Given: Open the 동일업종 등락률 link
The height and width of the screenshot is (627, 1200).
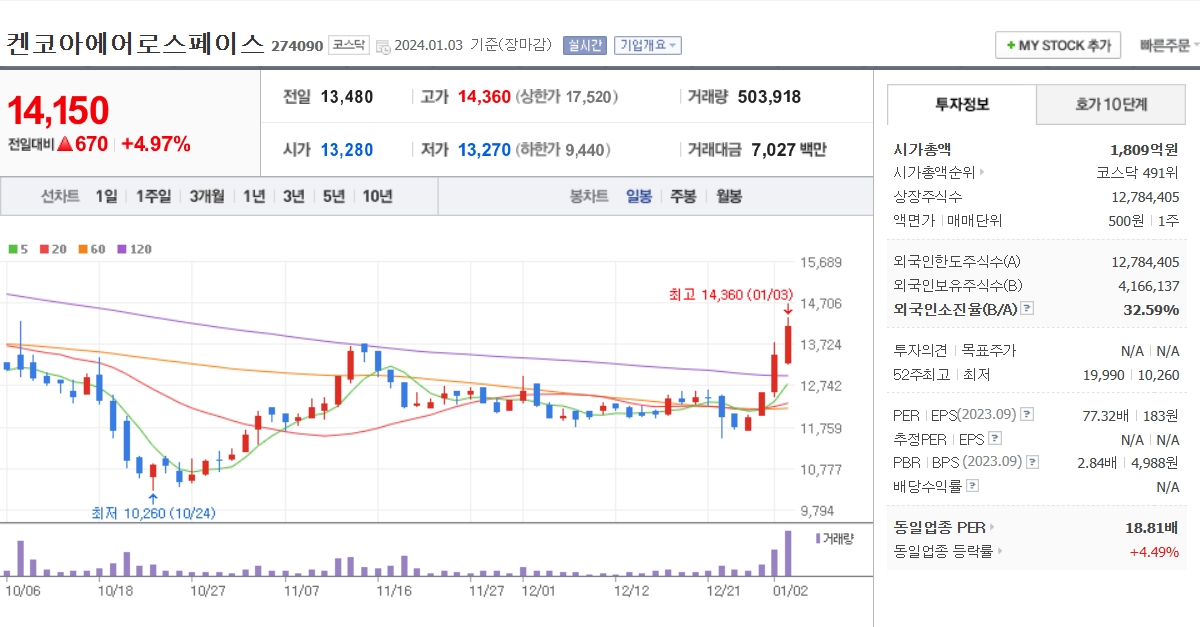Looking at the screenshot, I should 948,551.
